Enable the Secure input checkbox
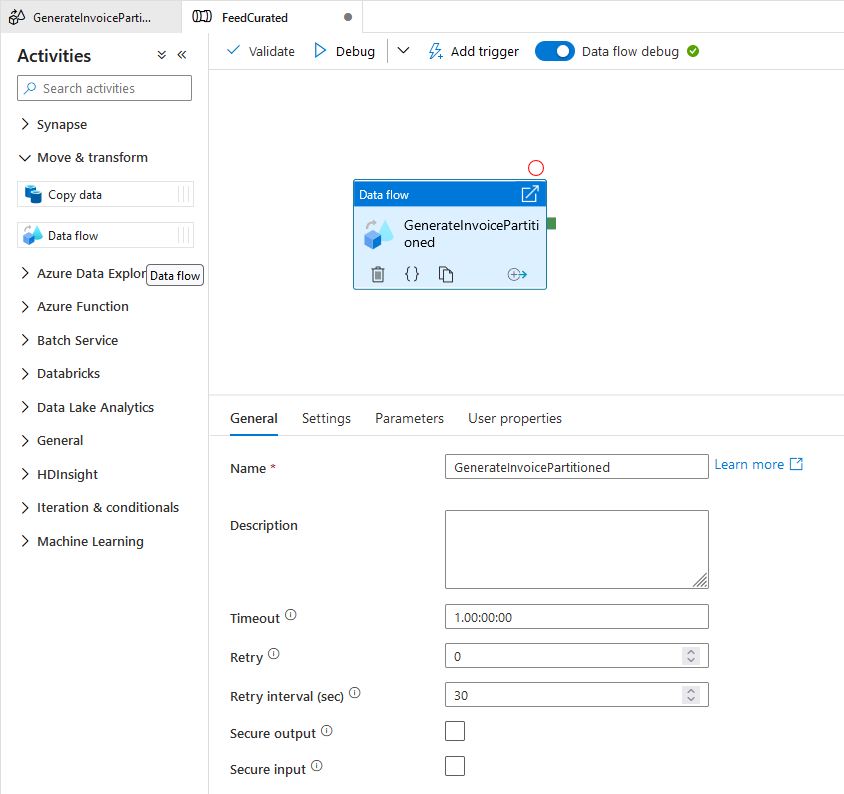The image size is (844, 794). point(455,766)
